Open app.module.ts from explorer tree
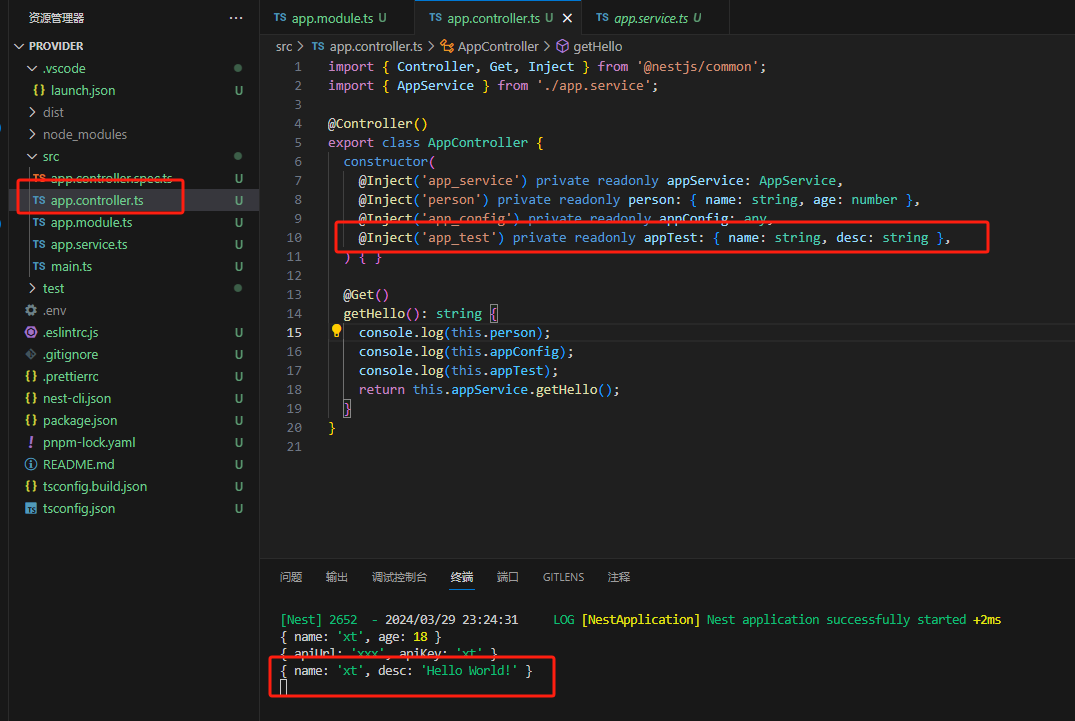 click(91, 222)
